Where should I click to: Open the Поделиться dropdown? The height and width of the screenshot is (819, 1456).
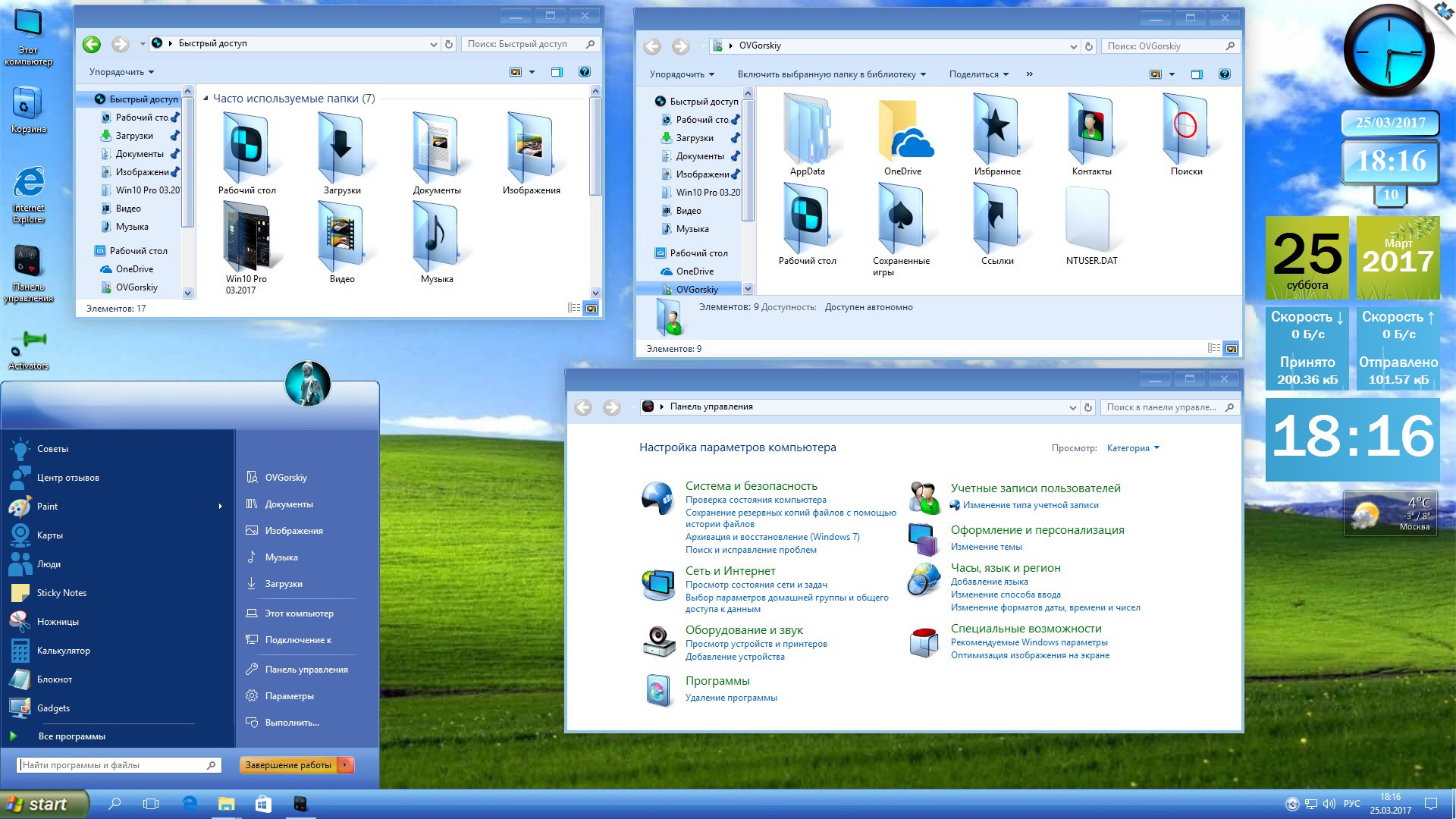point(978,74)
